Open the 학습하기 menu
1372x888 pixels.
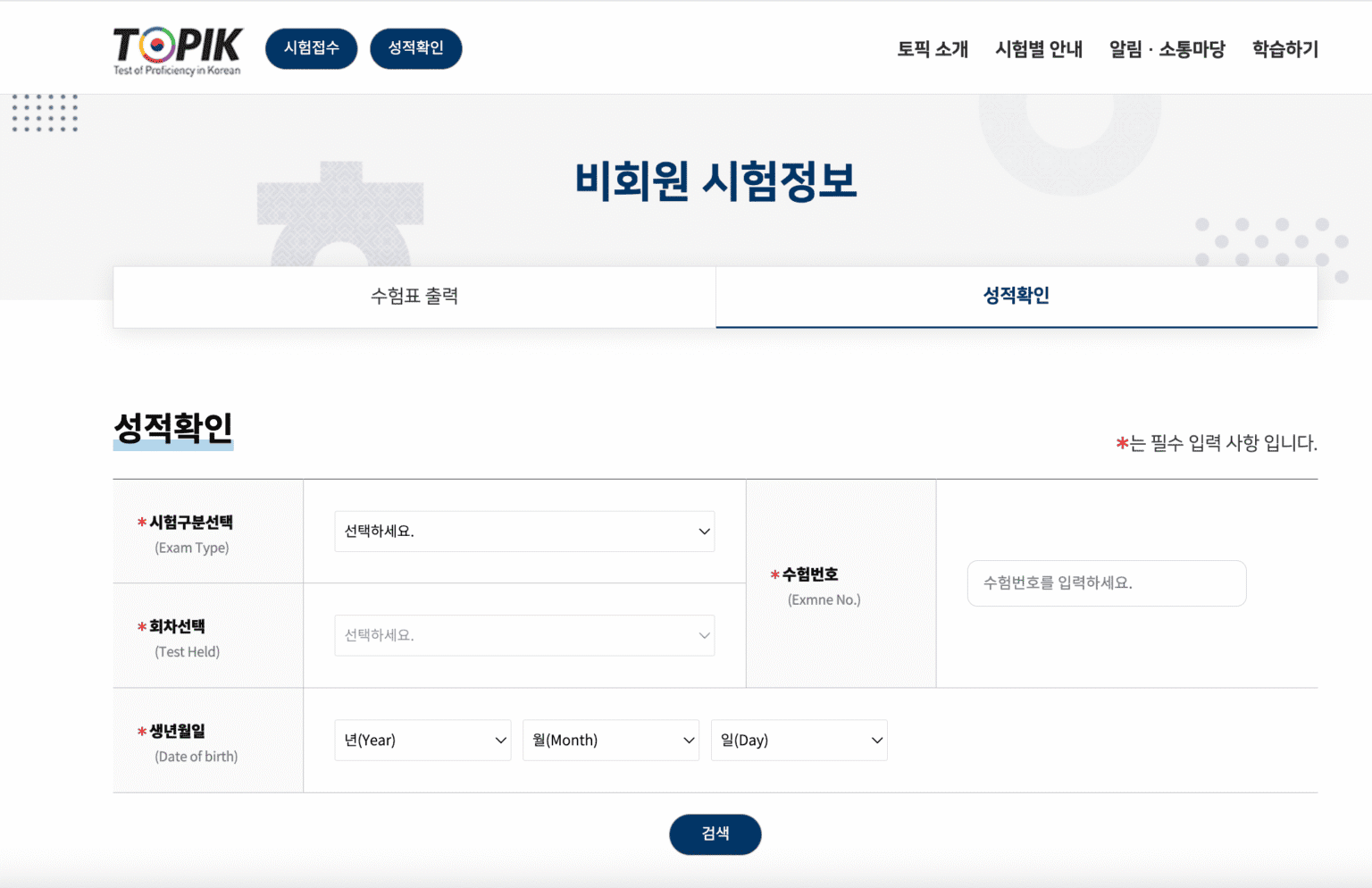coord(1284,49)
